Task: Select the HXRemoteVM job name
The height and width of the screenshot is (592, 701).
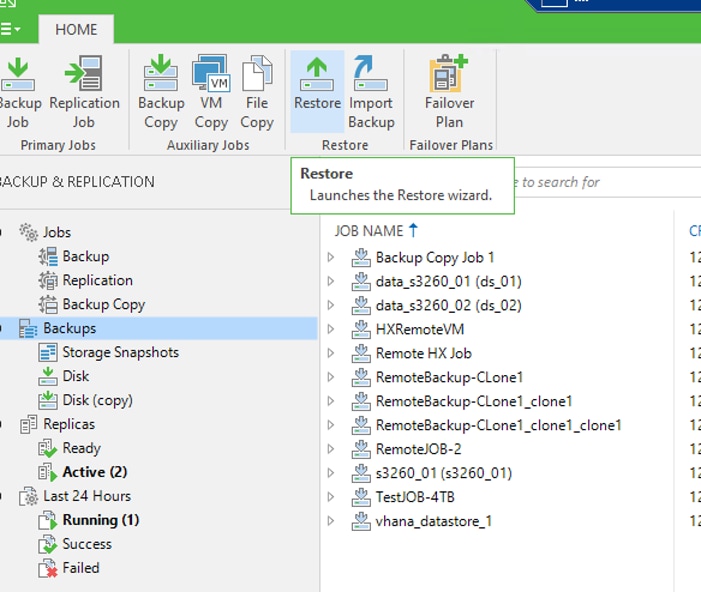Action: 420,330
